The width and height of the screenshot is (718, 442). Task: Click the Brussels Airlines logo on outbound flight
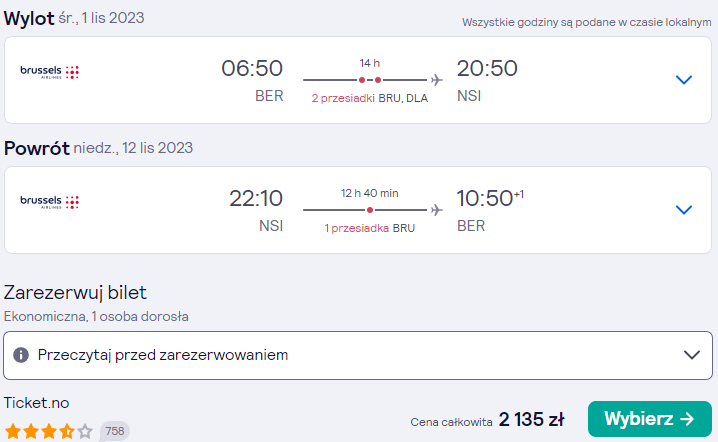[x=49, y=72]
